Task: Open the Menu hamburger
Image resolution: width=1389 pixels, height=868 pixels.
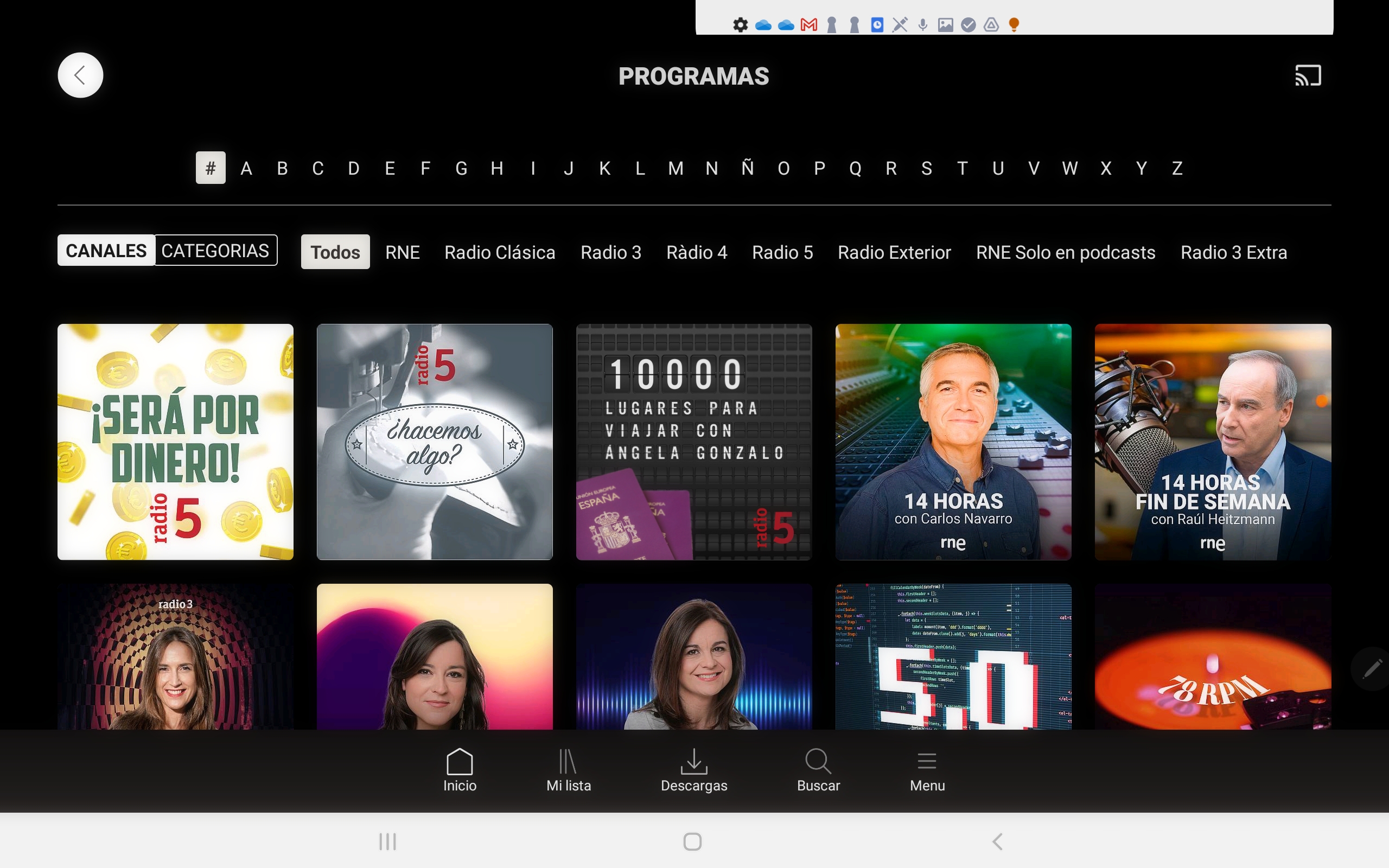Action: (x=927, y=770)
